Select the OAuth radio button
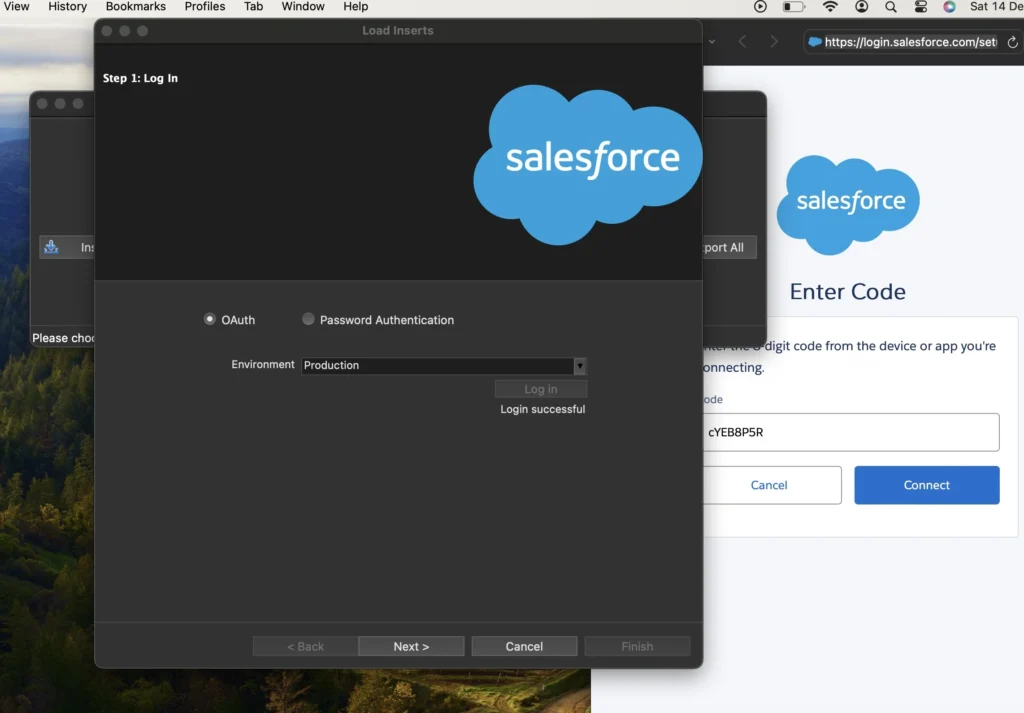 (210, 319)
